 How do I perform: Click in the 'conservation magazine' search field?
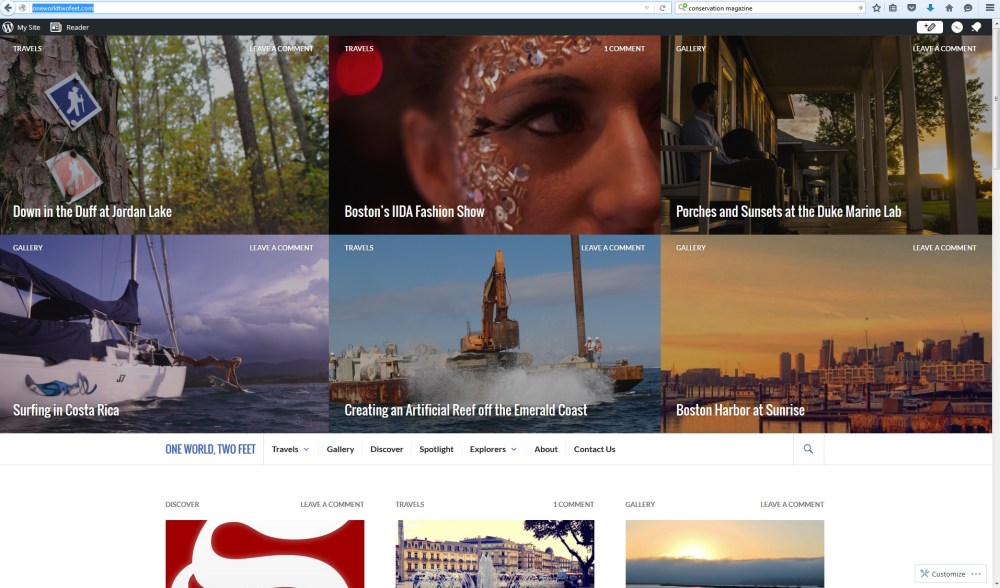770,8
